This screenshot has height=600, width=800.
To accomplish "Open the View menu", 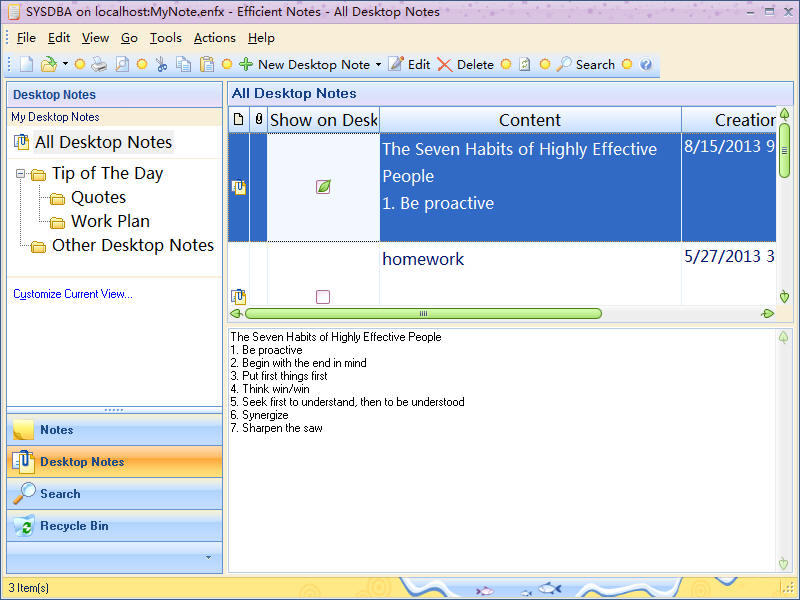I will click(x=95, y=38).
